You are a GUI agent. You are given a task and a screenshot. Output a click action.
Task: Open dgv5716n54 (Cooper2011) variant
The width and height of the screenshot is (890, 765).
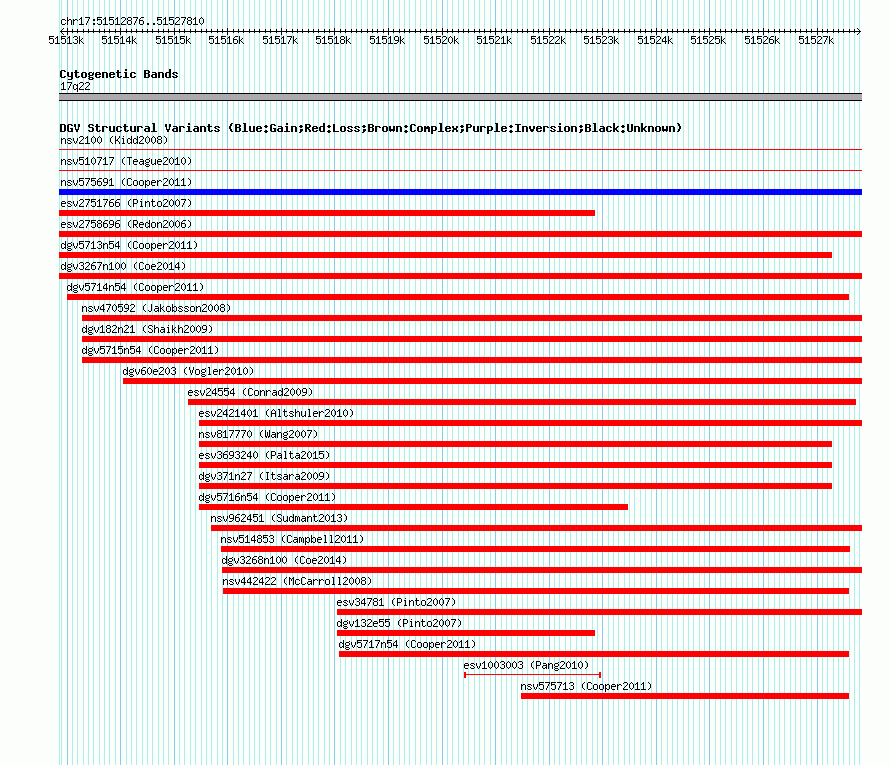(x=267, y=497)
